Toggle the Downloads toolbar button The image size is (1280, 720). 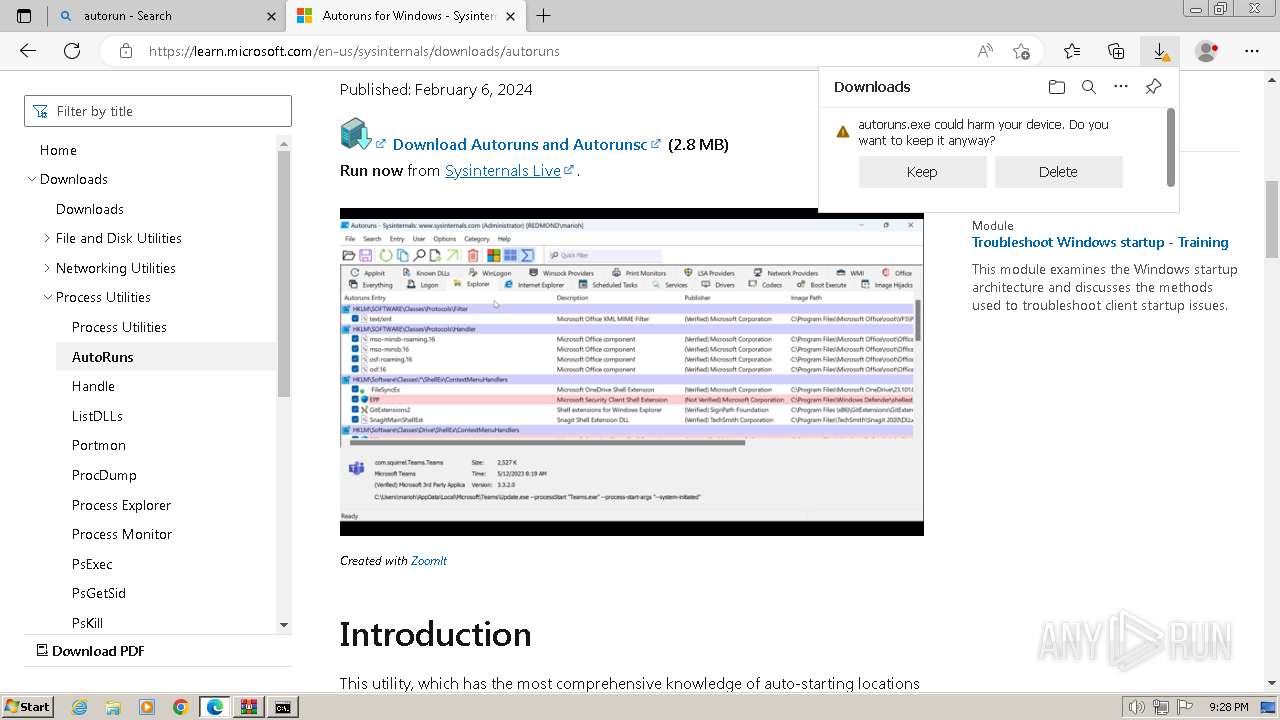tap(1160, 51)
